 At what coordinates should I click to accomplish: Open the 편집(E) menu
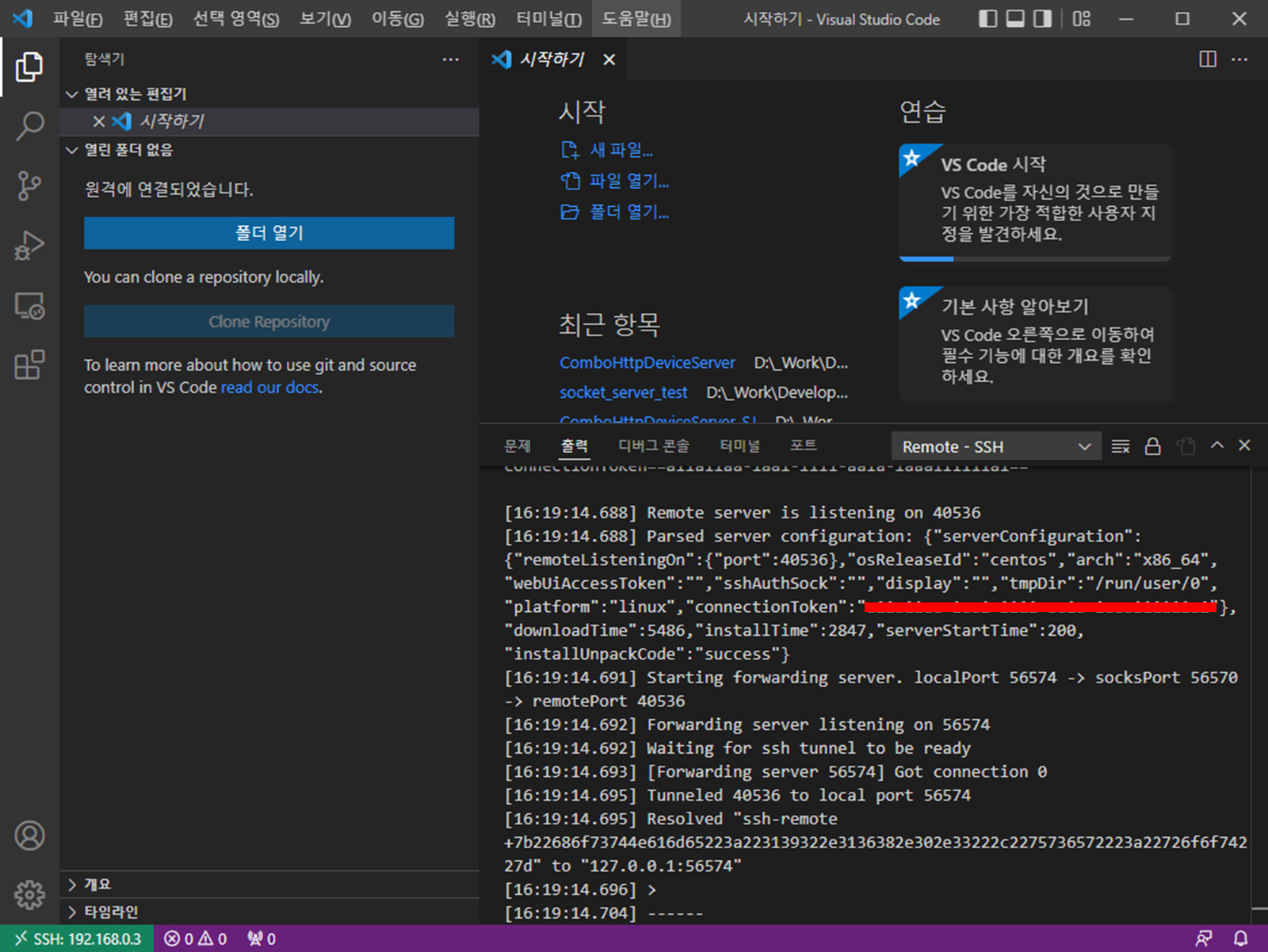coord(148,18)
